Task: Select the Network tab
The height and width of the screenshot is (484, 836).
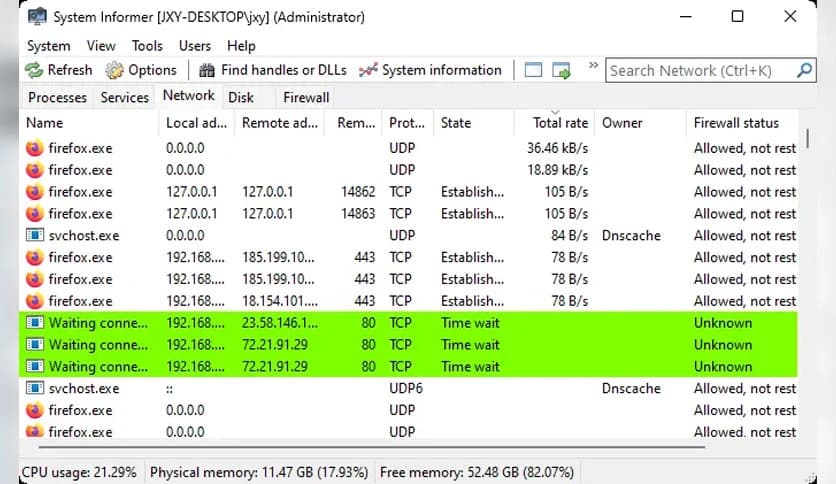Action: coord(189,96)
